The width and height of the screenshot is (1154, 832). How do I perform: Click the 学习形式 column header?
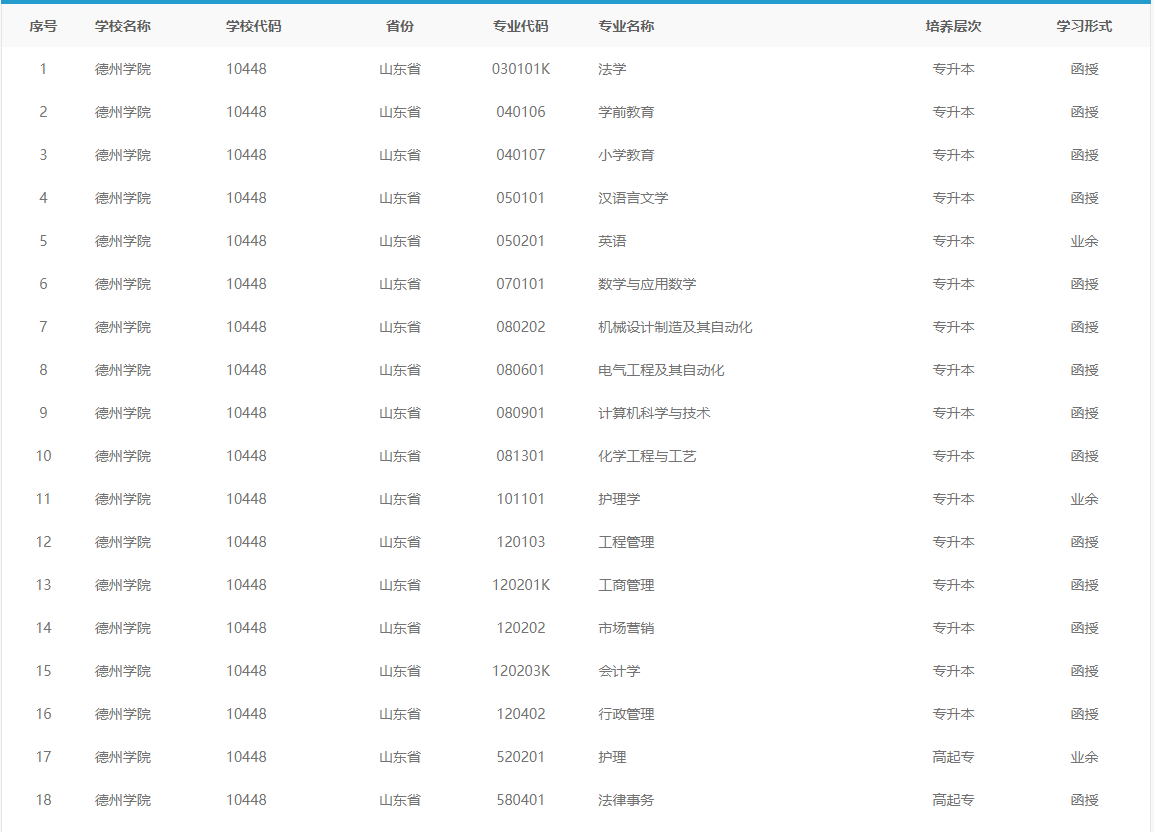pos(1084,27)
